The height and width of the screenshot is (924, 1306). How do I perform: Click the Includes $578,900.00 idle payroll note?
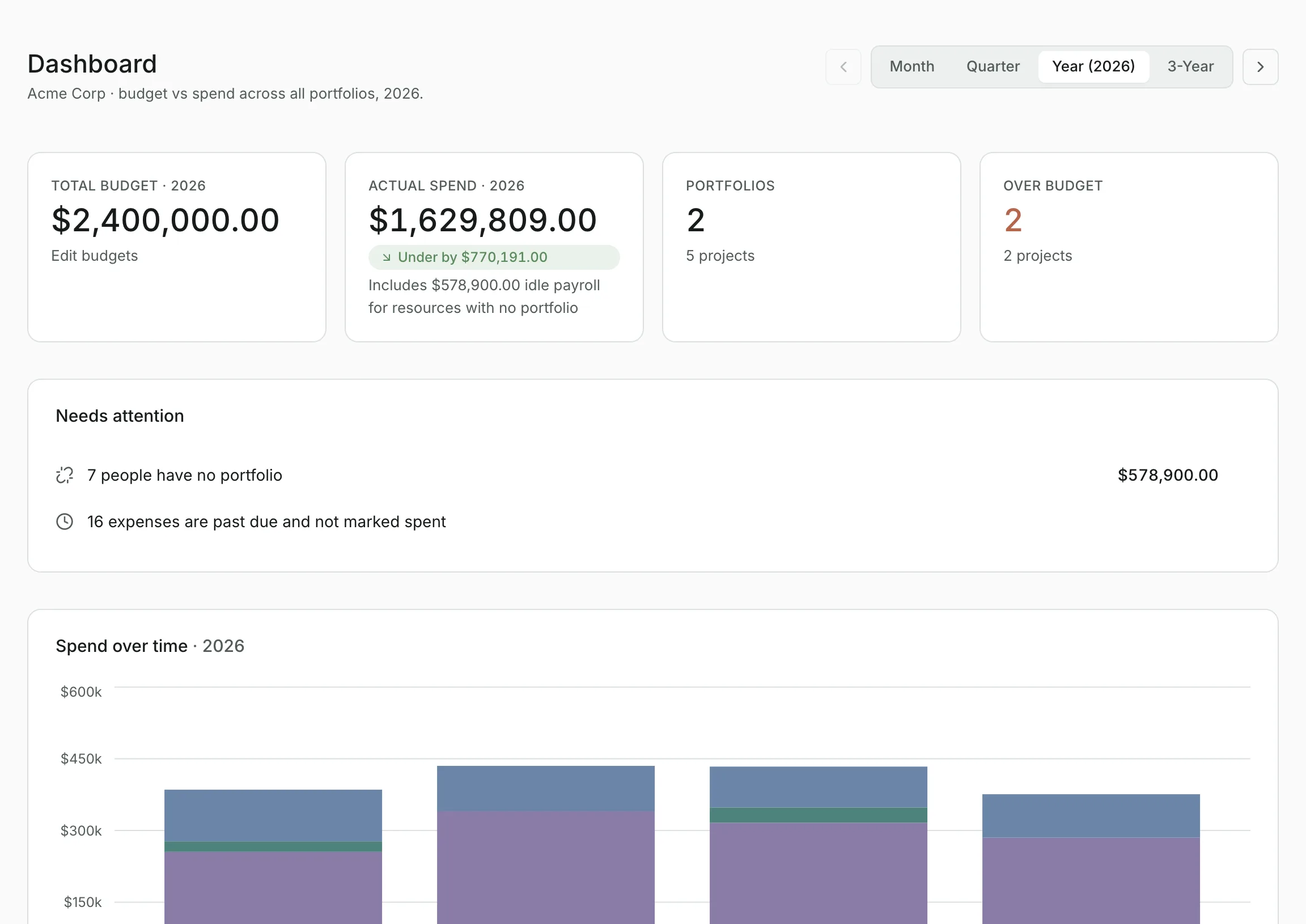[x=484, y=296]
